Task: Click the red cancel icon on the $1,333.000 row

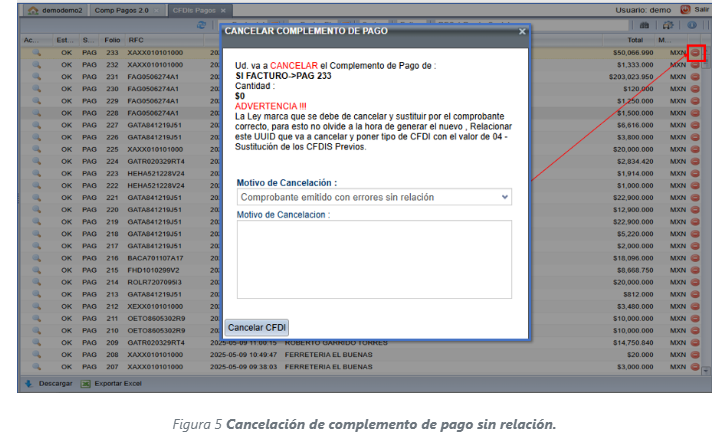Action: pyautogui.click(x=696, y=64)
